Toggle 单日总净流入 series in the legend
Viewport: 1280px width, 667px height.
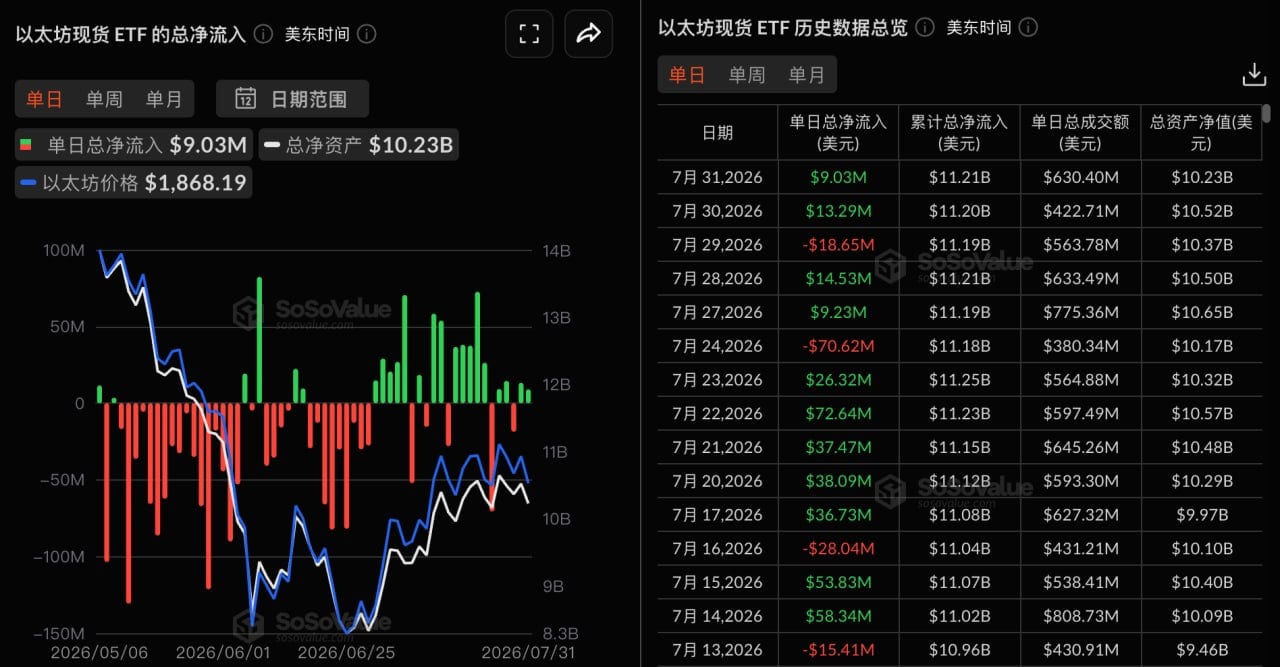135,145
